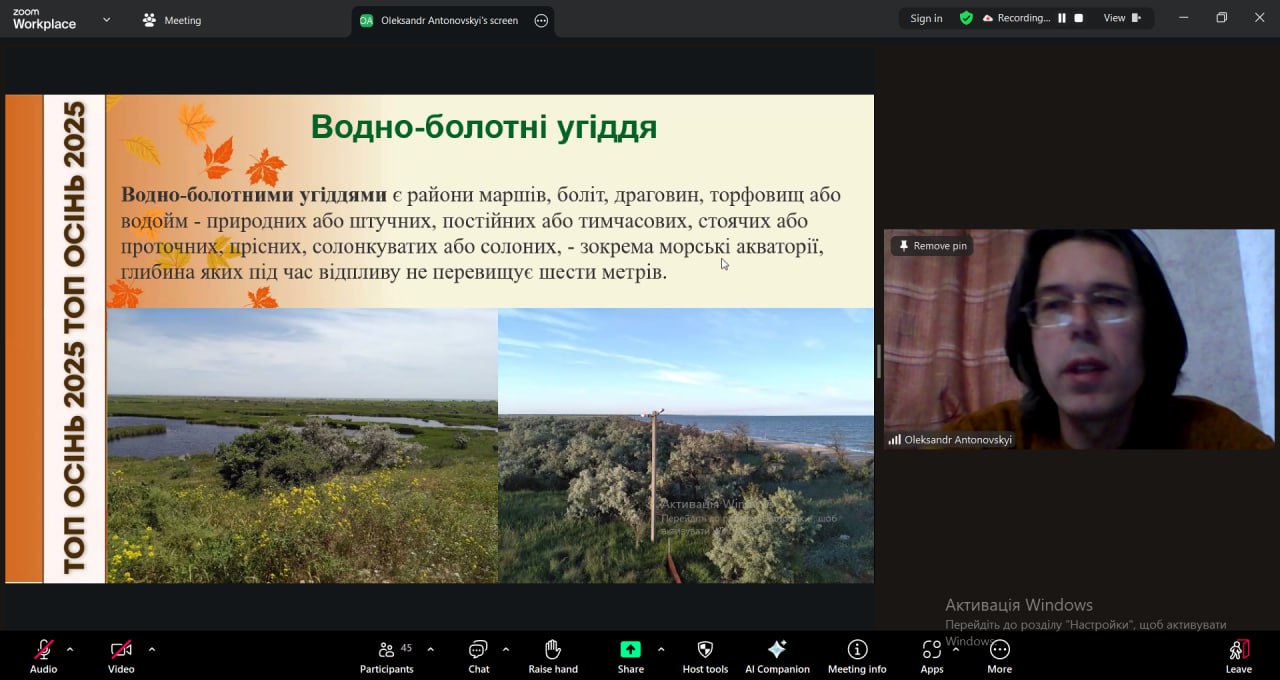Click the vertical ТОП ОСІНЬ 2025 banner
This screenshot has height=680, width=1280.
pyautogui.click(x=74, y=339)
